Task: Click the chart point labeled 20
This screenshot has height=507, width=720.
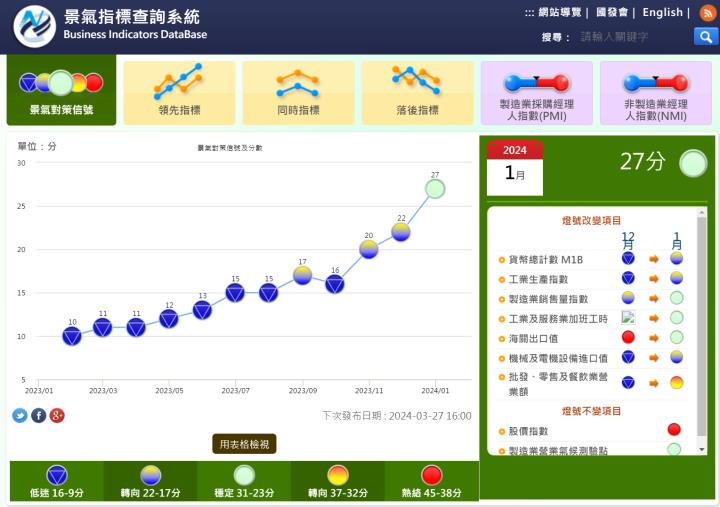Action: (368, 249)
